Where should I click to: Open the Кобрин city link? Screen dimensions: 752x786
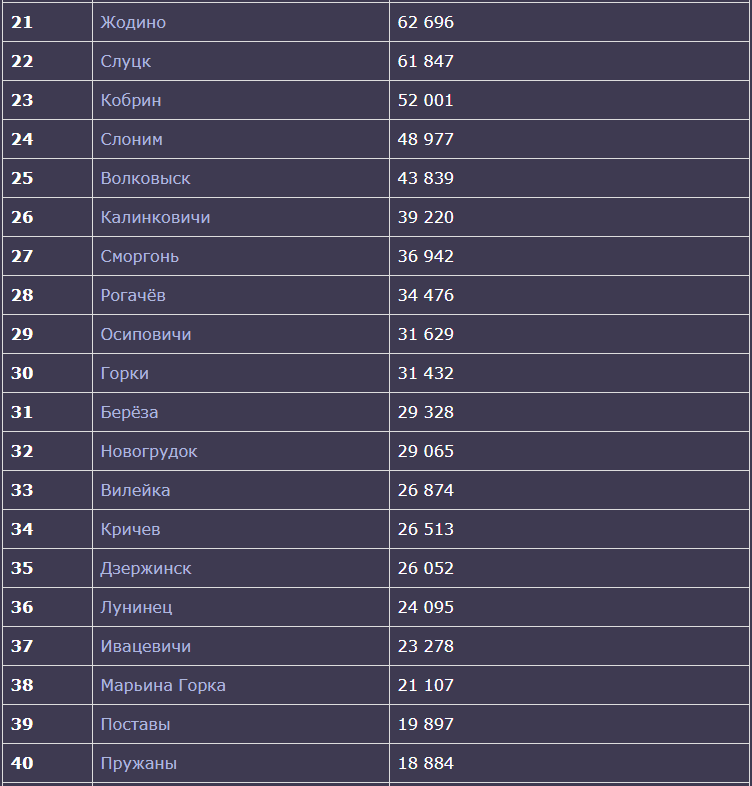pos(131,100)
